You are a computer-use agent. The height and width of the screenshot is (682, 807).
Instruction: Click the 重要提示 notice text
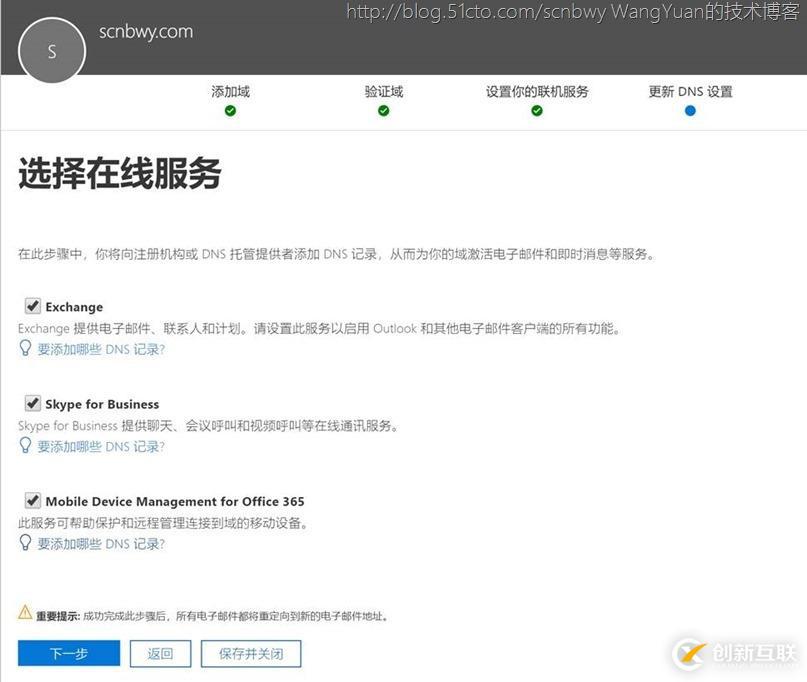pos(212,616)
